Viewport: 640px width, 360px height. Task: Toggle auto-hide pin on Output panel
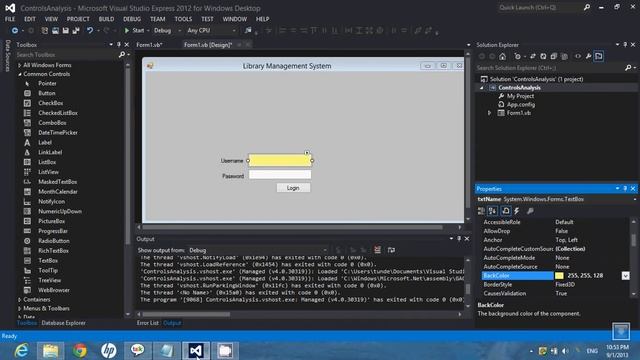coord(459,239)
